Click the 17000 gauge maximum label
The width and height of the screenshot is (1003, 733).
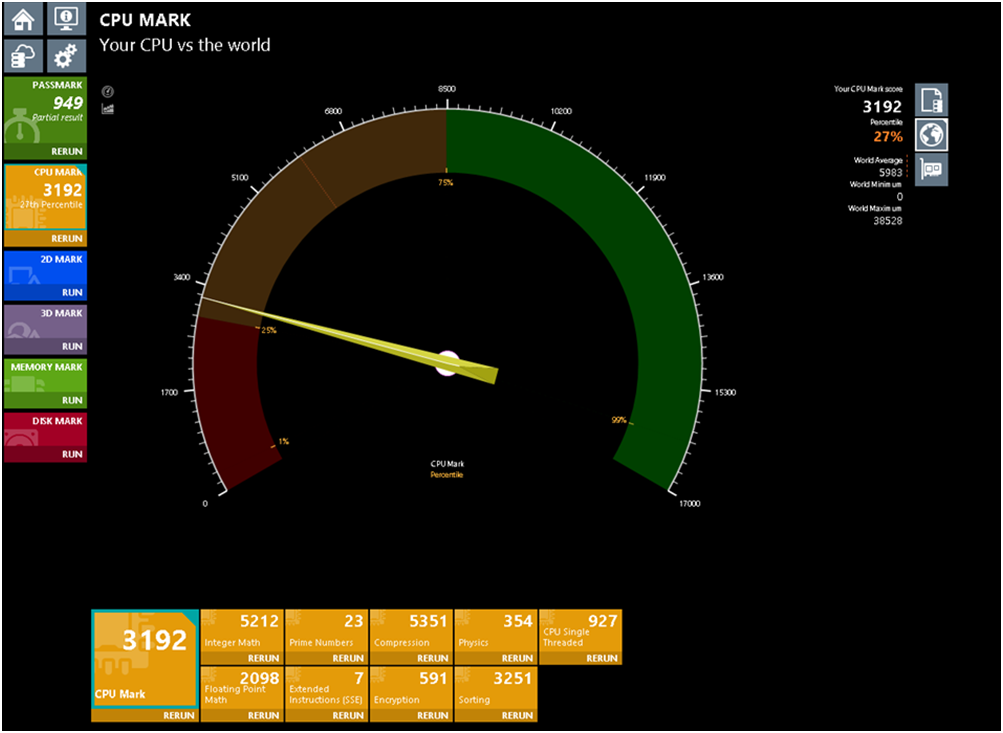click(x=690, y=503)
